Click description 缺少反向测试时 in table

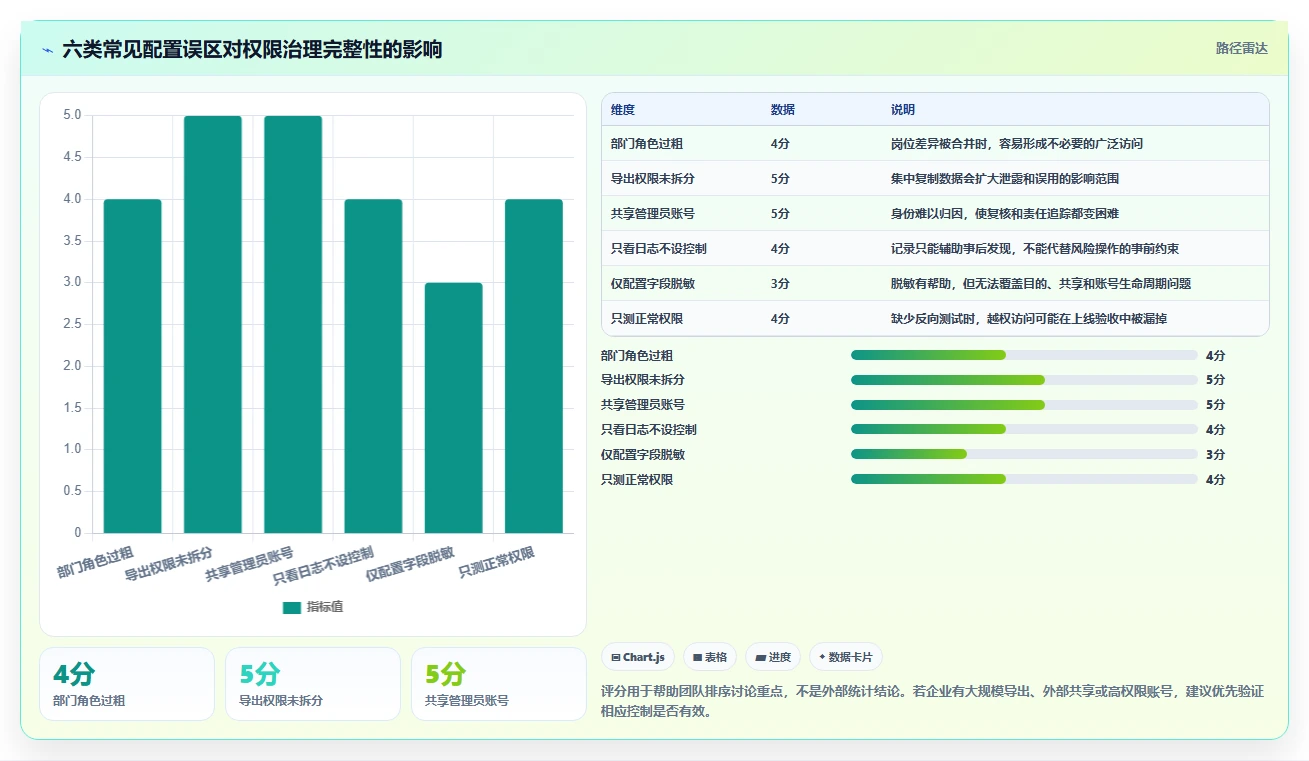[1029, 319]
